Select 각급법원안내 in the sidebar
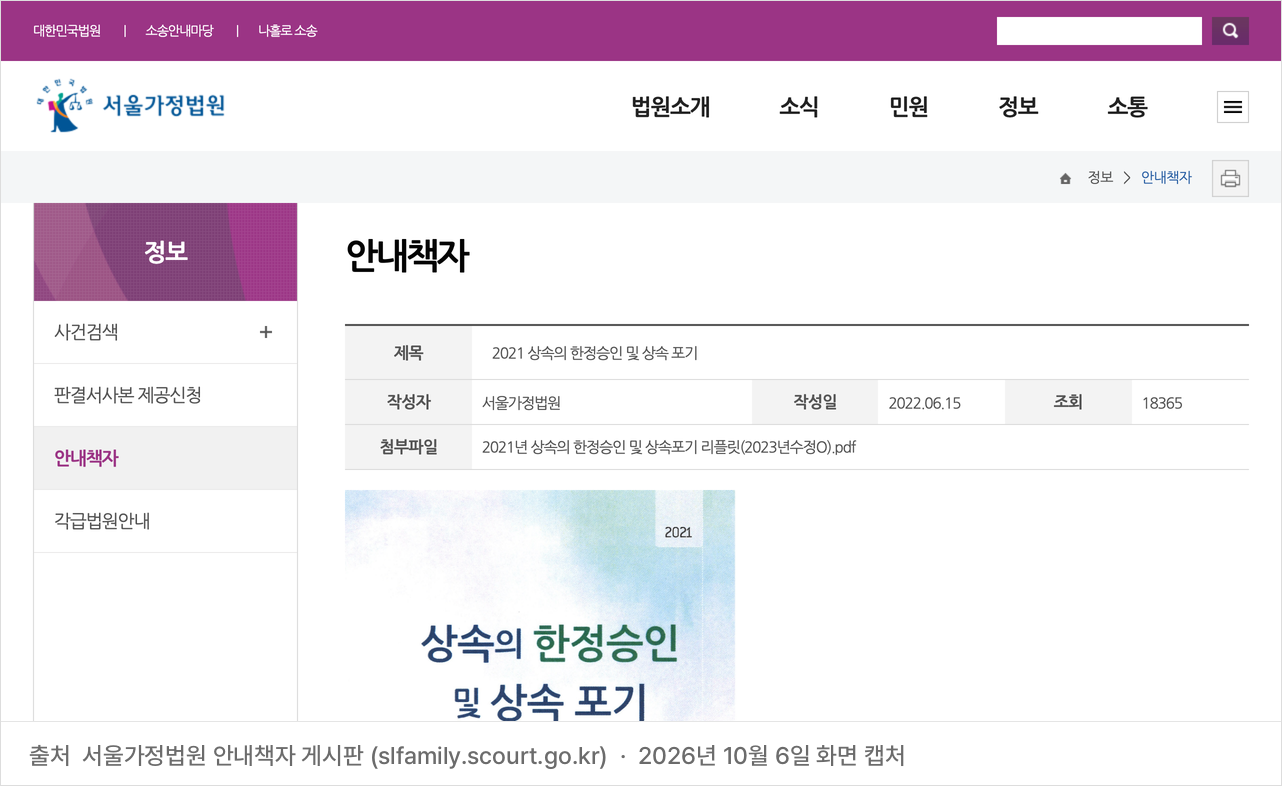 (x=165, y=521)
